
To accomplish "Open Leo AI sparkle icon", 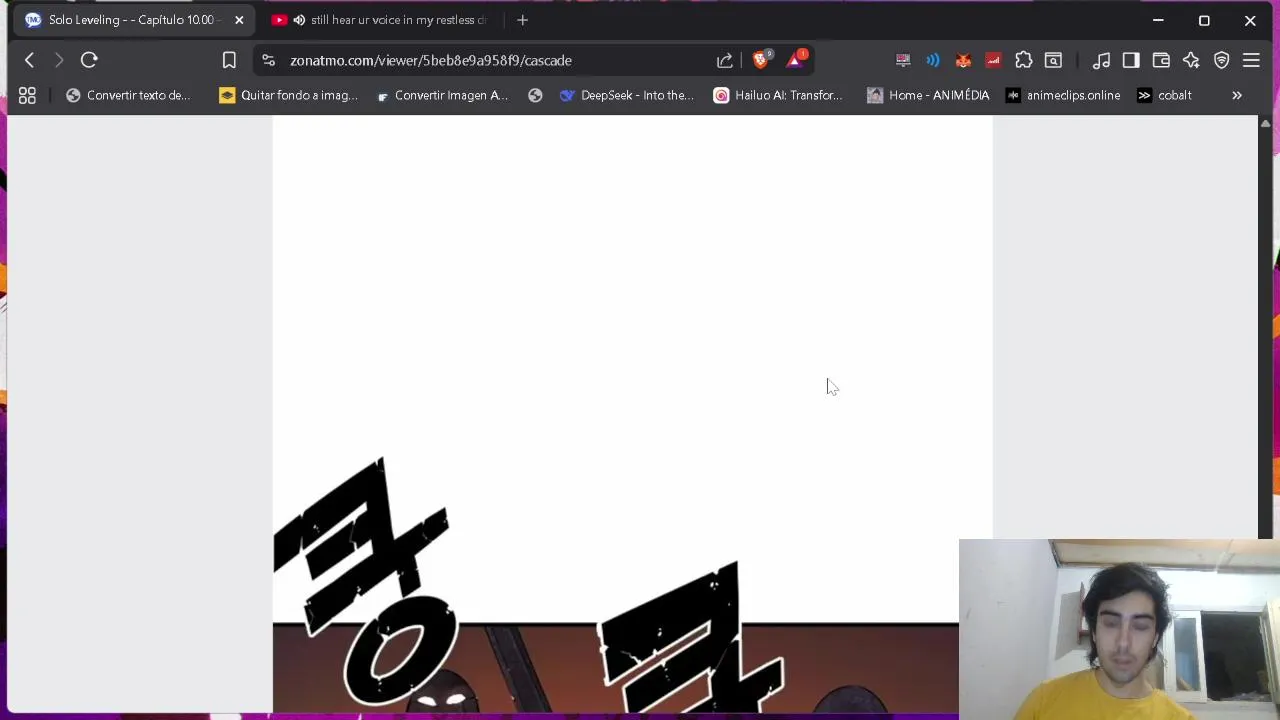I will 1191,60.
